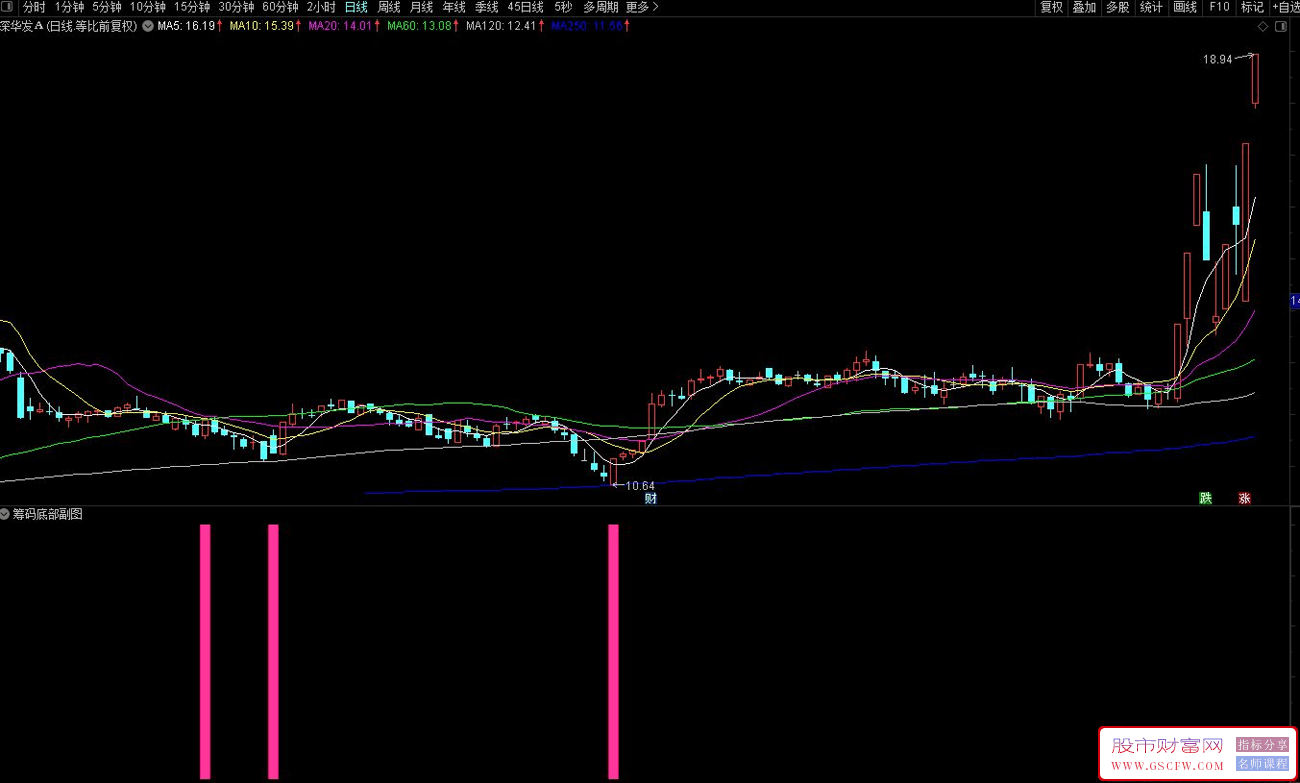This screenshot has width=1300, height=783.
Task: Click the 筹码底部副图 sub-chart title
Action: (47, 514)
